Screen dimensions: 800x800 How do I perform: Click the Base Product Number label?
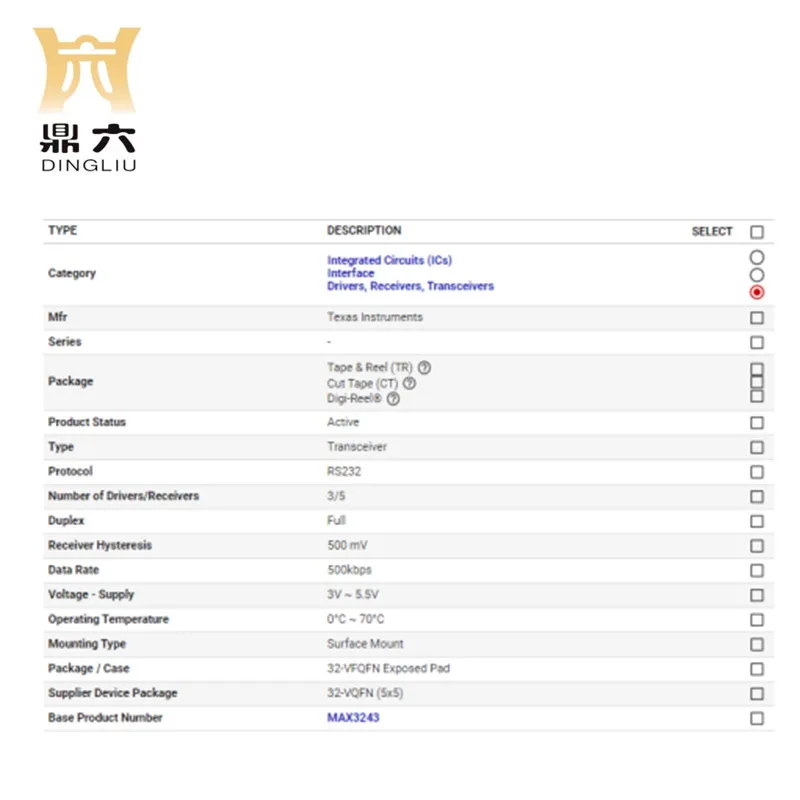pyautogui.click(x=105, y=717)
